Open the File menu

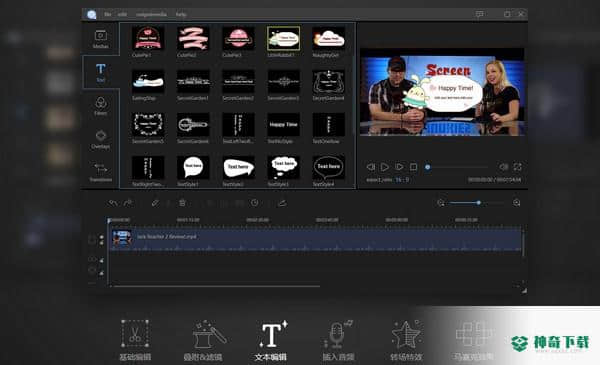pos(108,14)
